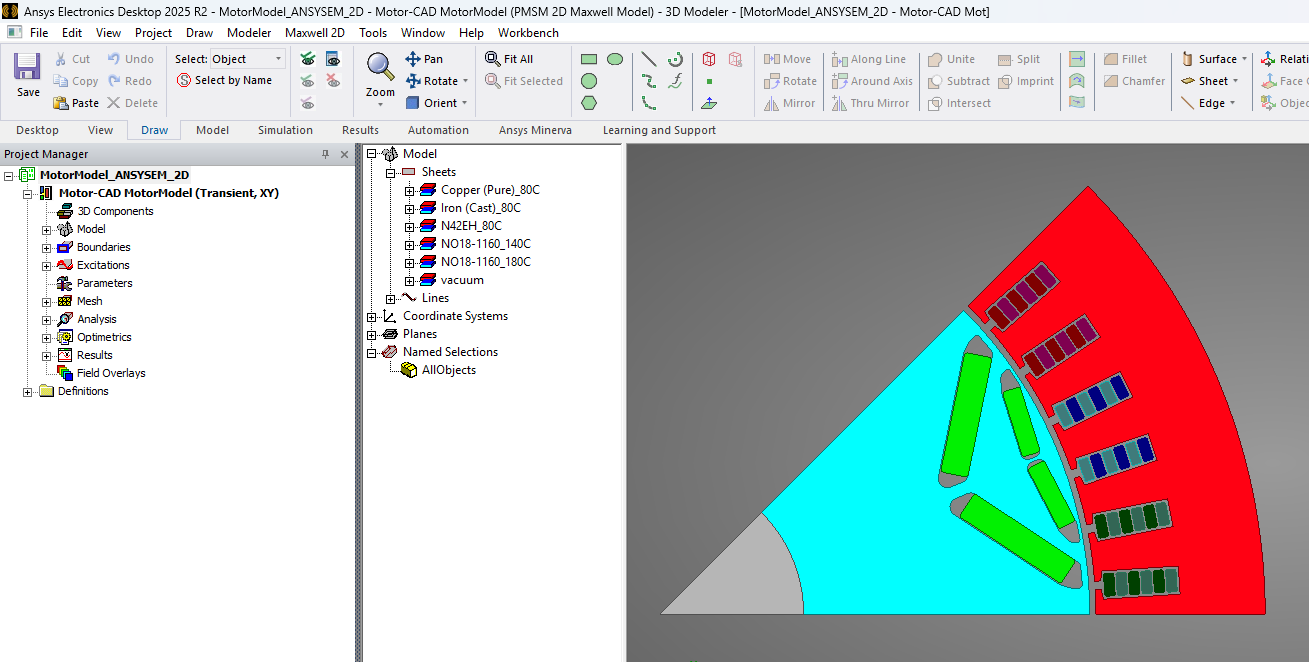This screenshot has height=662, width=1309.
Task: Select the draw line tool
Action: point(649,59)
